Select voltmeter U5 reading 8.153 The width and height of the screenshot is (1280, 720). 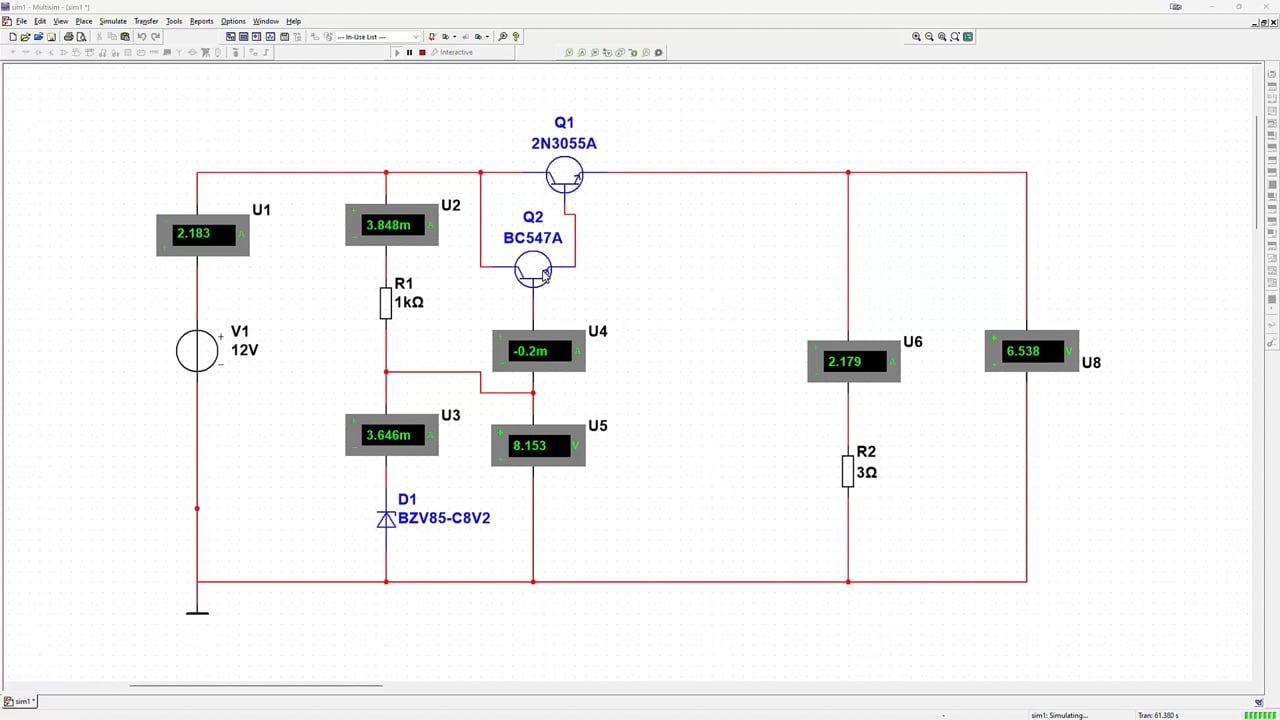538,445
